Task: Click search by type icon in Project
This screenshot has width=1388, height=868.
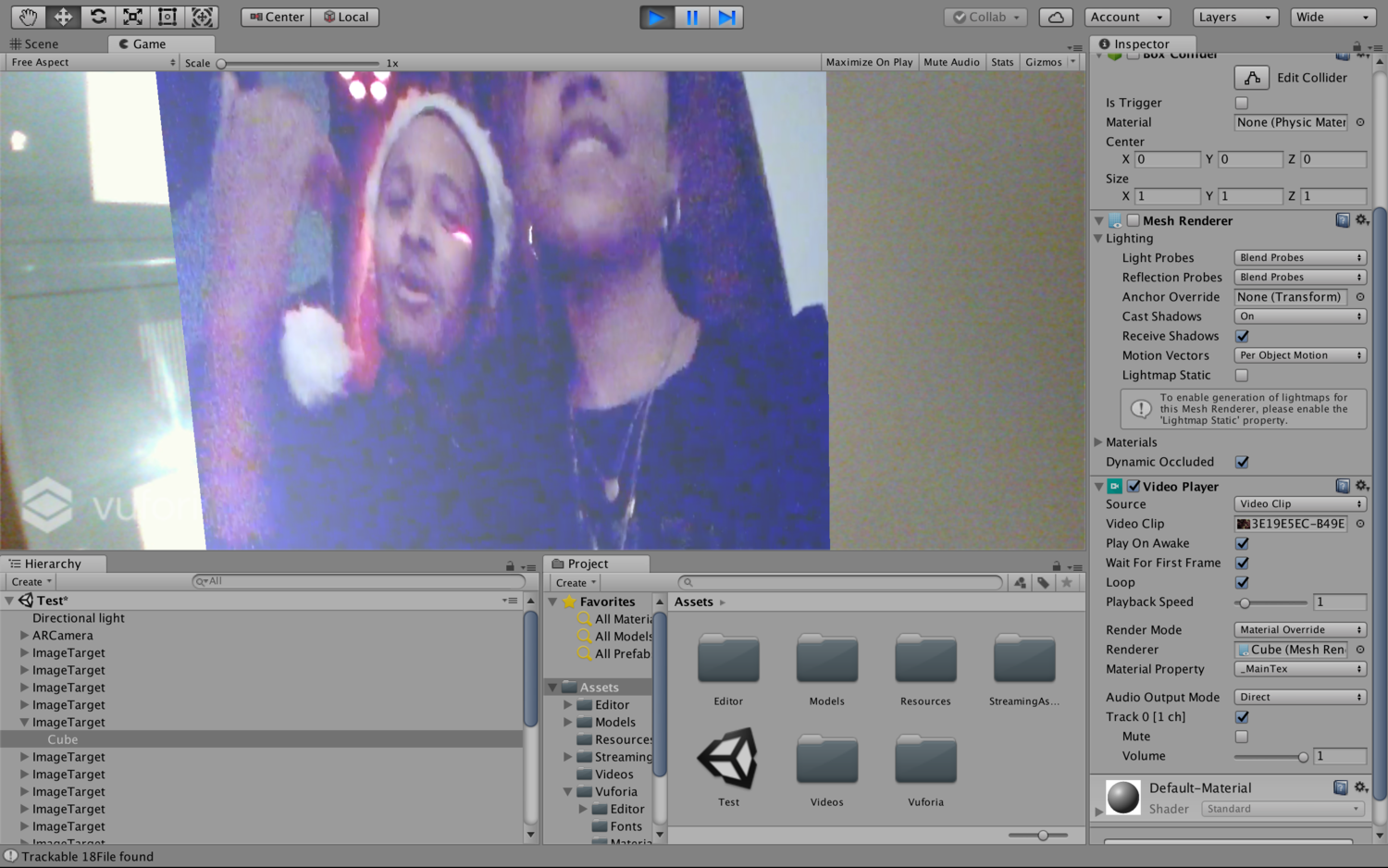Action: [x=1020, y=582]
